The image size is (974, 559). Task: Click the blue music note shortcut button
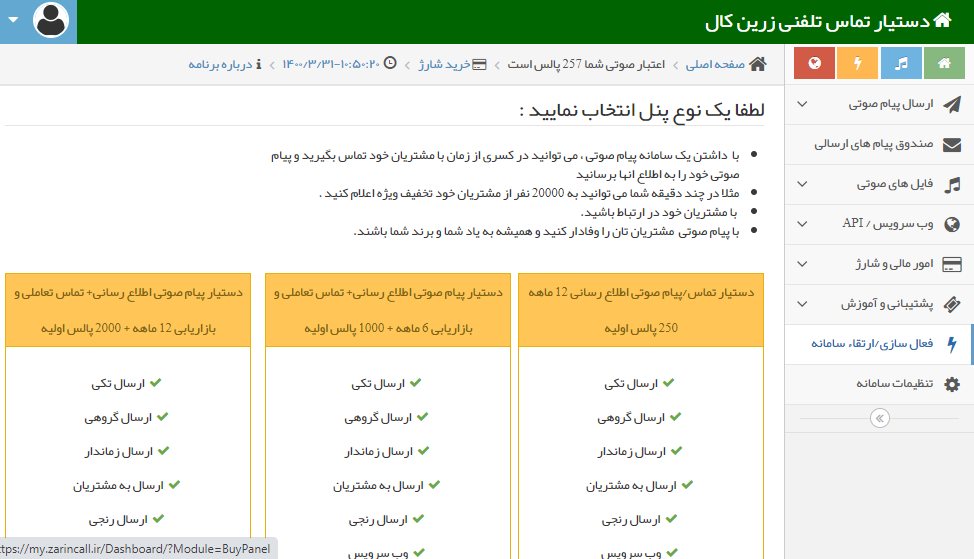click(901, 63)
